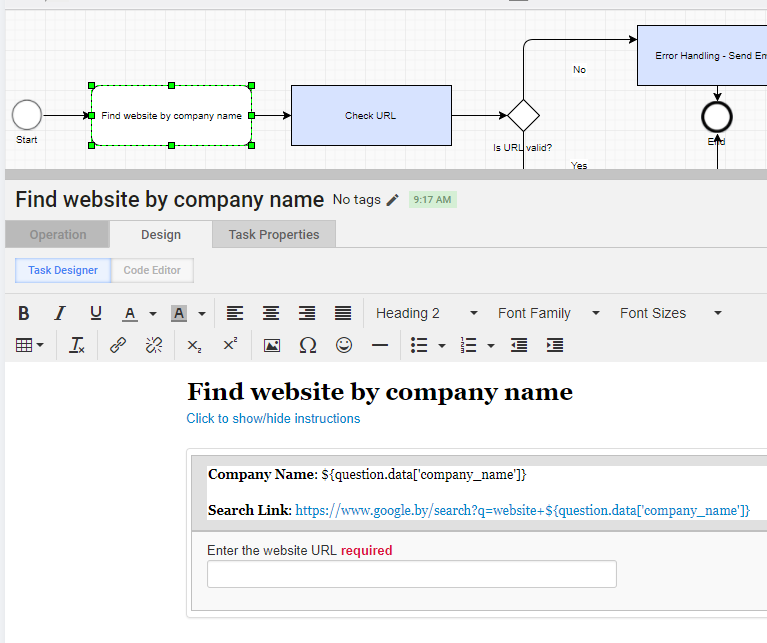
Task: Decrease the indent
Action: (519, 345)
